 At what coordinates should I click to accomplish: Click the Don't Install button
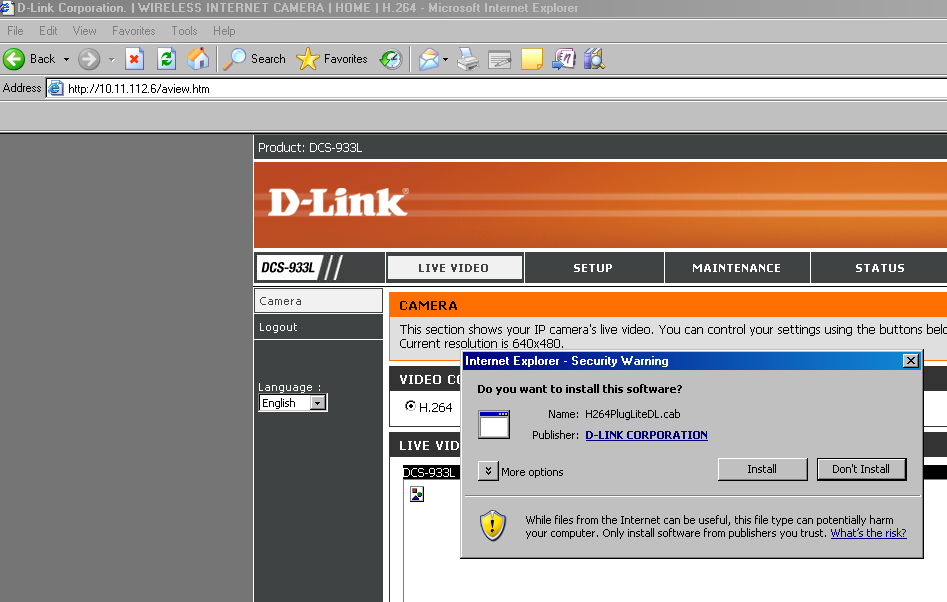pos(860,469)
